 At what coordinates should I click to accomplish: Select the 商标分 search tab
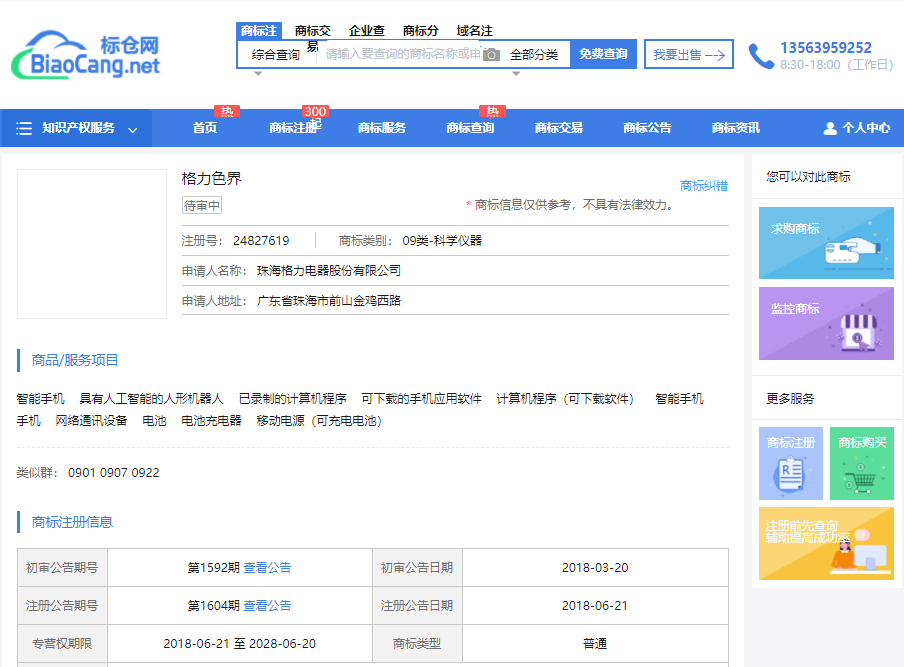point(420,31)
